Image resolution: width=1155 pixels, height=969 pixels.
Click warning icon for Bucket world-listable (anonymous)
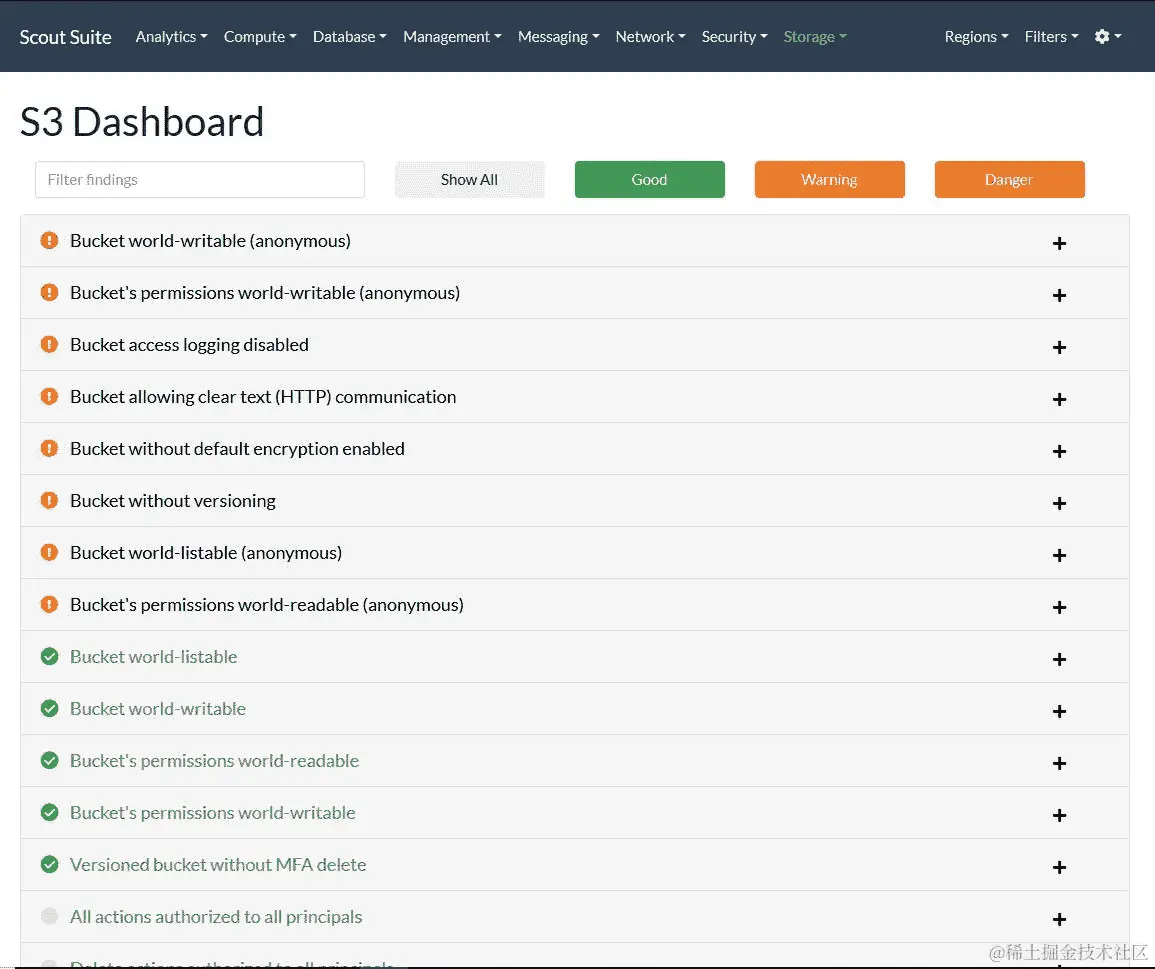click(49, 552)
